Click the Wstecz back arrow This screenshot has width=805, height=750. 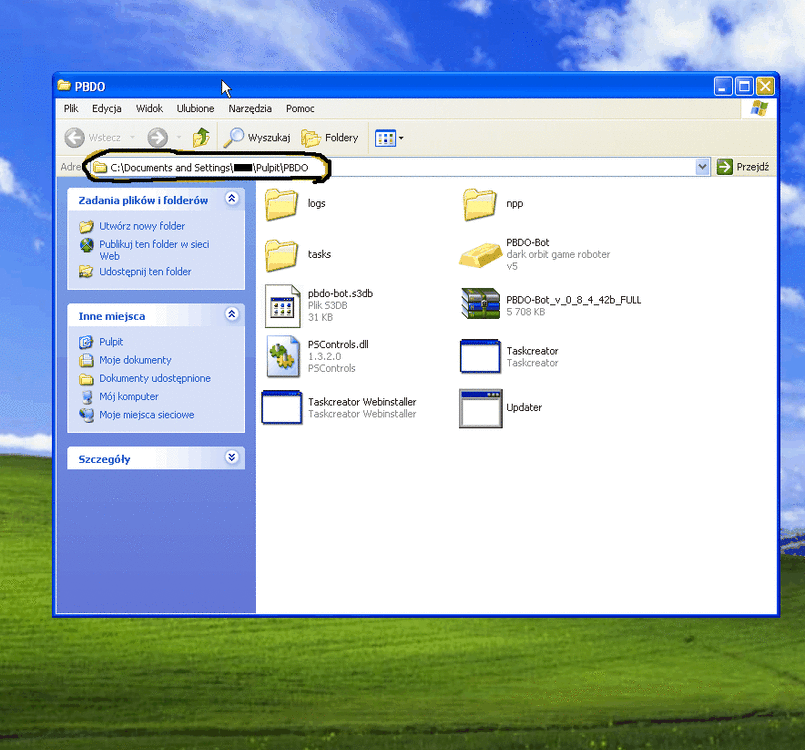[x=74, y=138]
